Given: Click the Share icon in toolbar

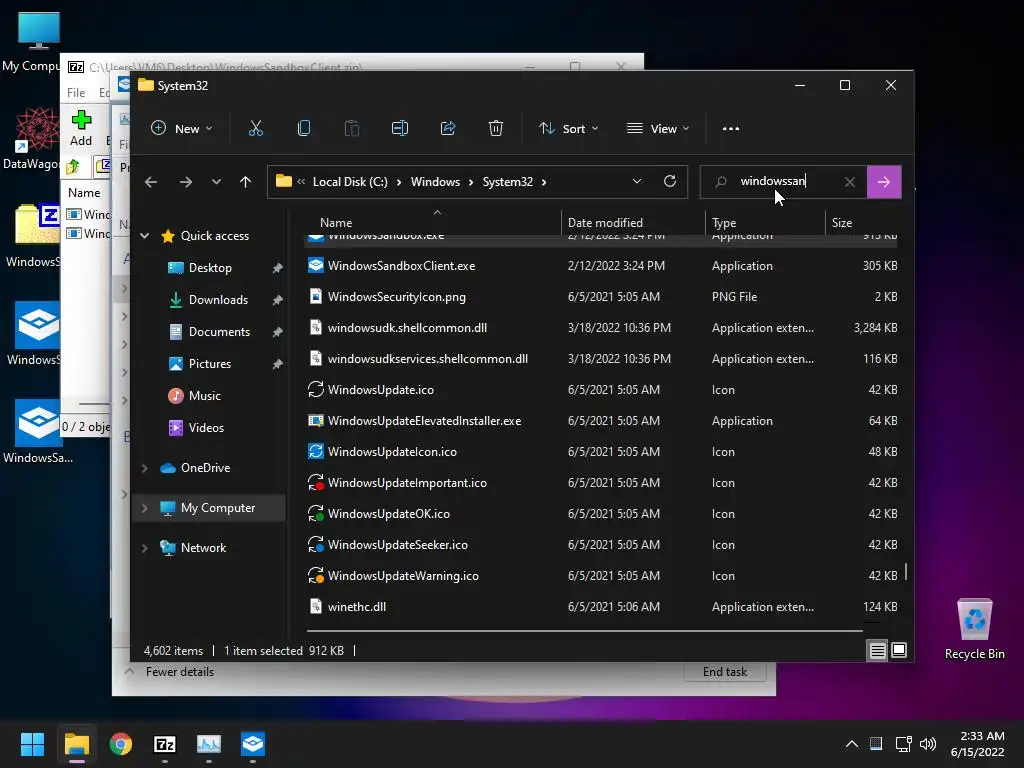Looking at the screenshot, I should click(x=448, y=129).
